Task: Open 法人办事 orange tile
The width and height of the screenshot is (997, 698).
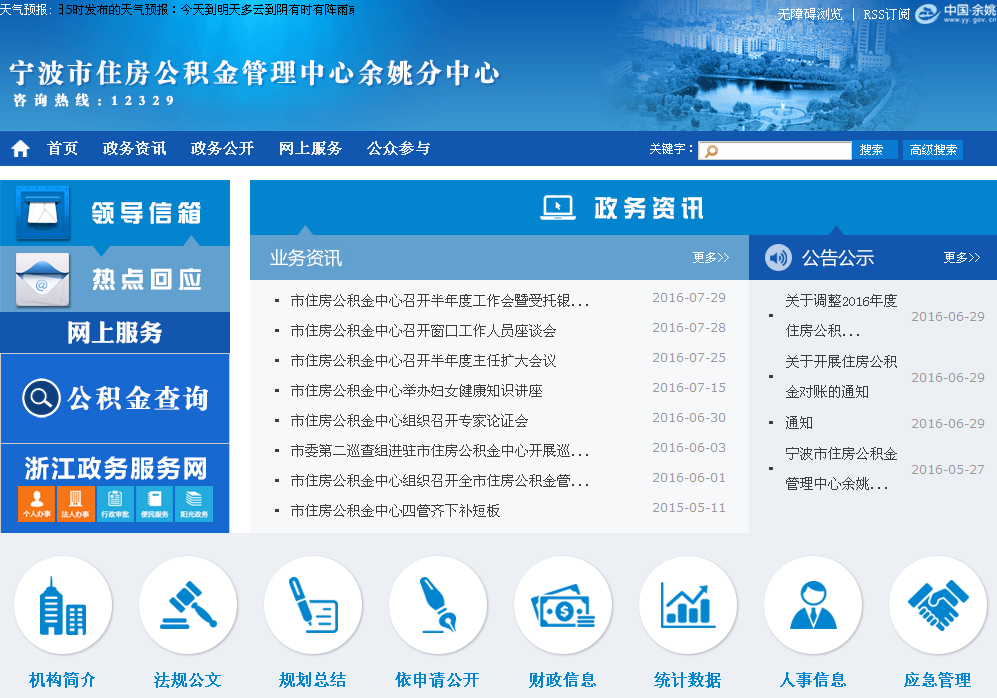Action: pos(76,504)
